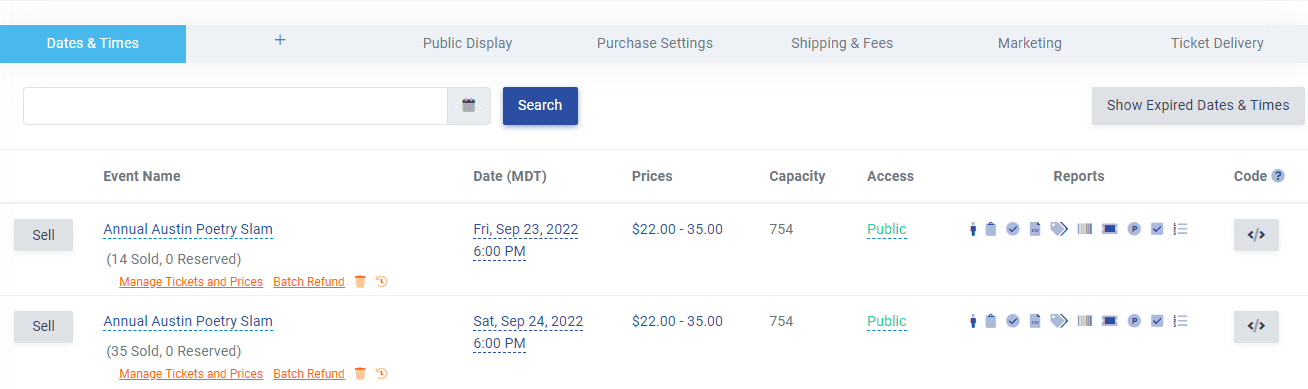Viewport: 1308px width, 389px height.
Task: Switch to Public Display tab
Action: pos(467,43)
